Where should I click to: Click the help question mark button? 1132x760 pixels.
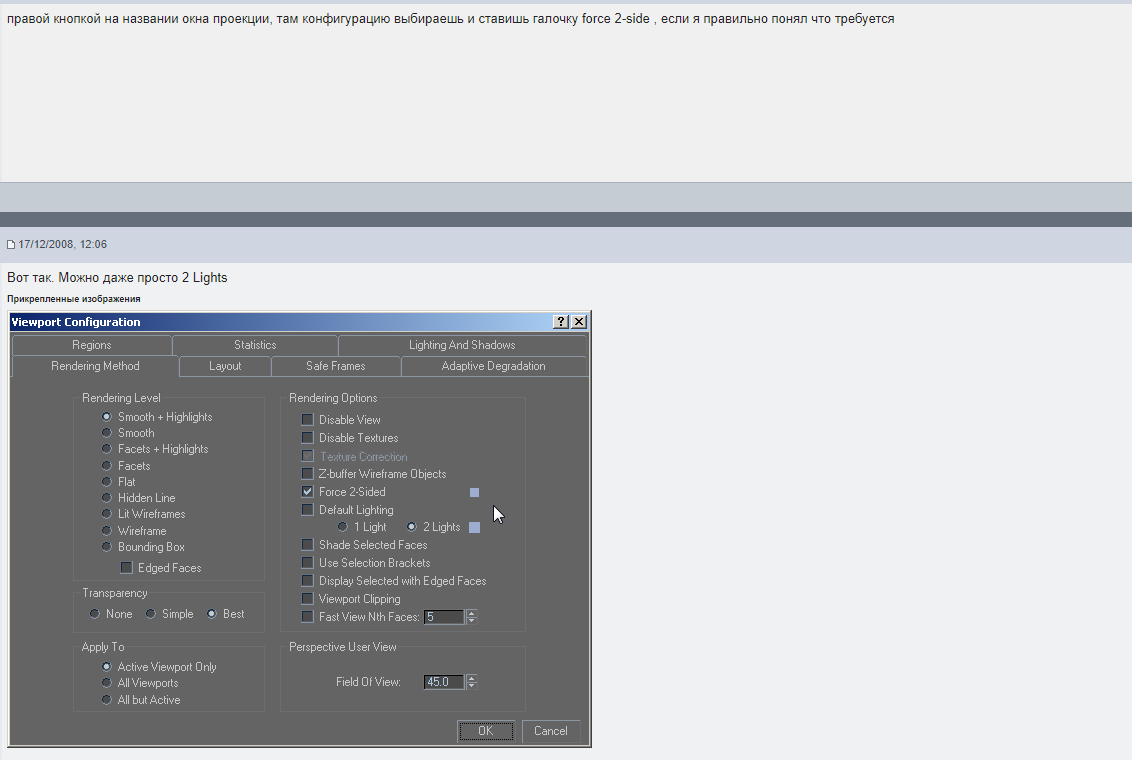[x=561, y=322]
